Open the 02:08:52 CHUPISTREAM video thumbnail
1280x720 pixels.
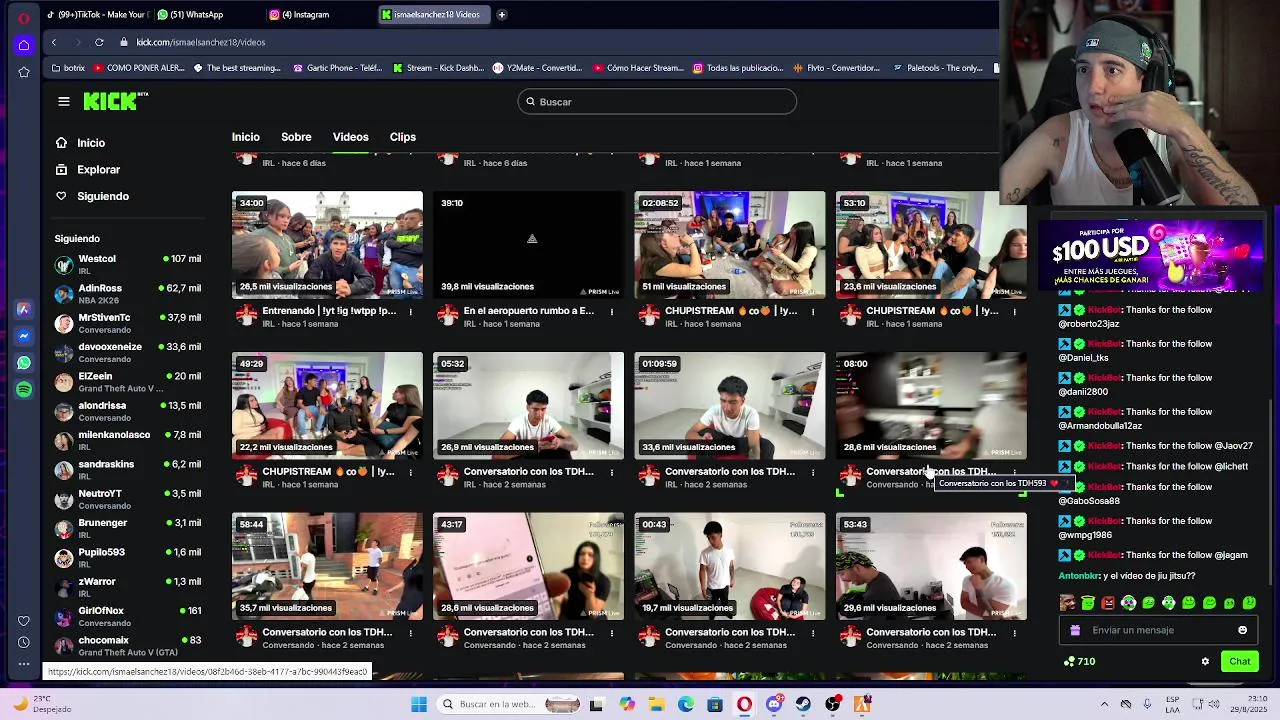point(730,245)
